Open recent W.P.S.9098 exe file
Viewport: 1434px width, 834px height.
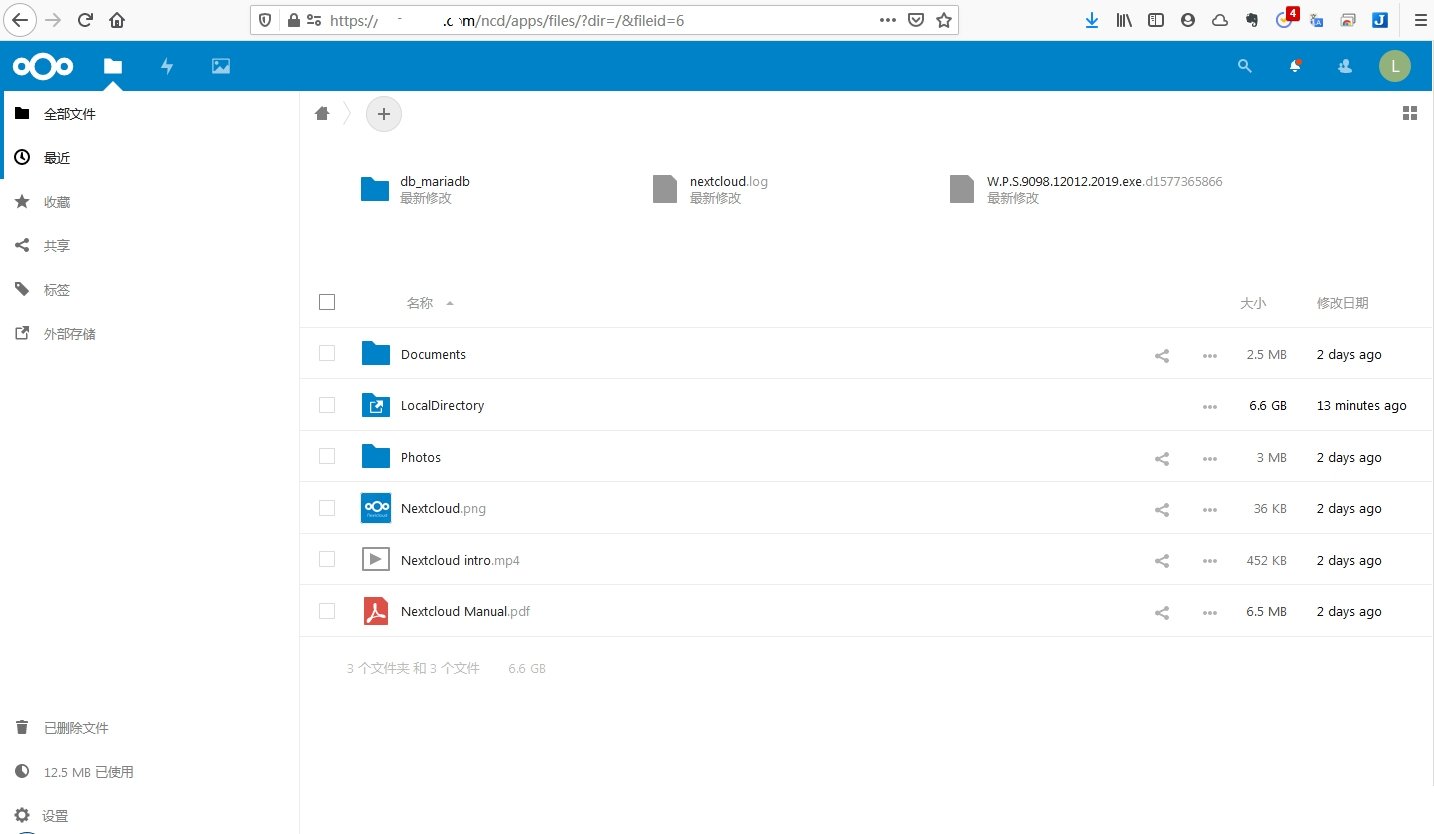tap(1086, 189)
